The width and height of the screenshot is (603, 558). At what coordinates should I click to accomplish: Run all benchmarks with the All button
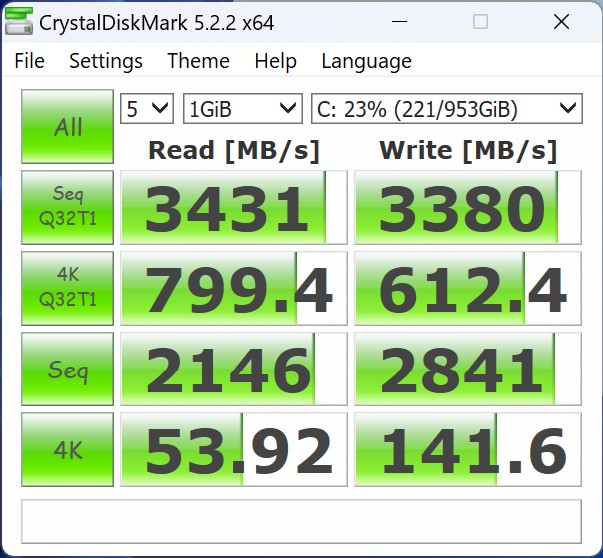67,127
